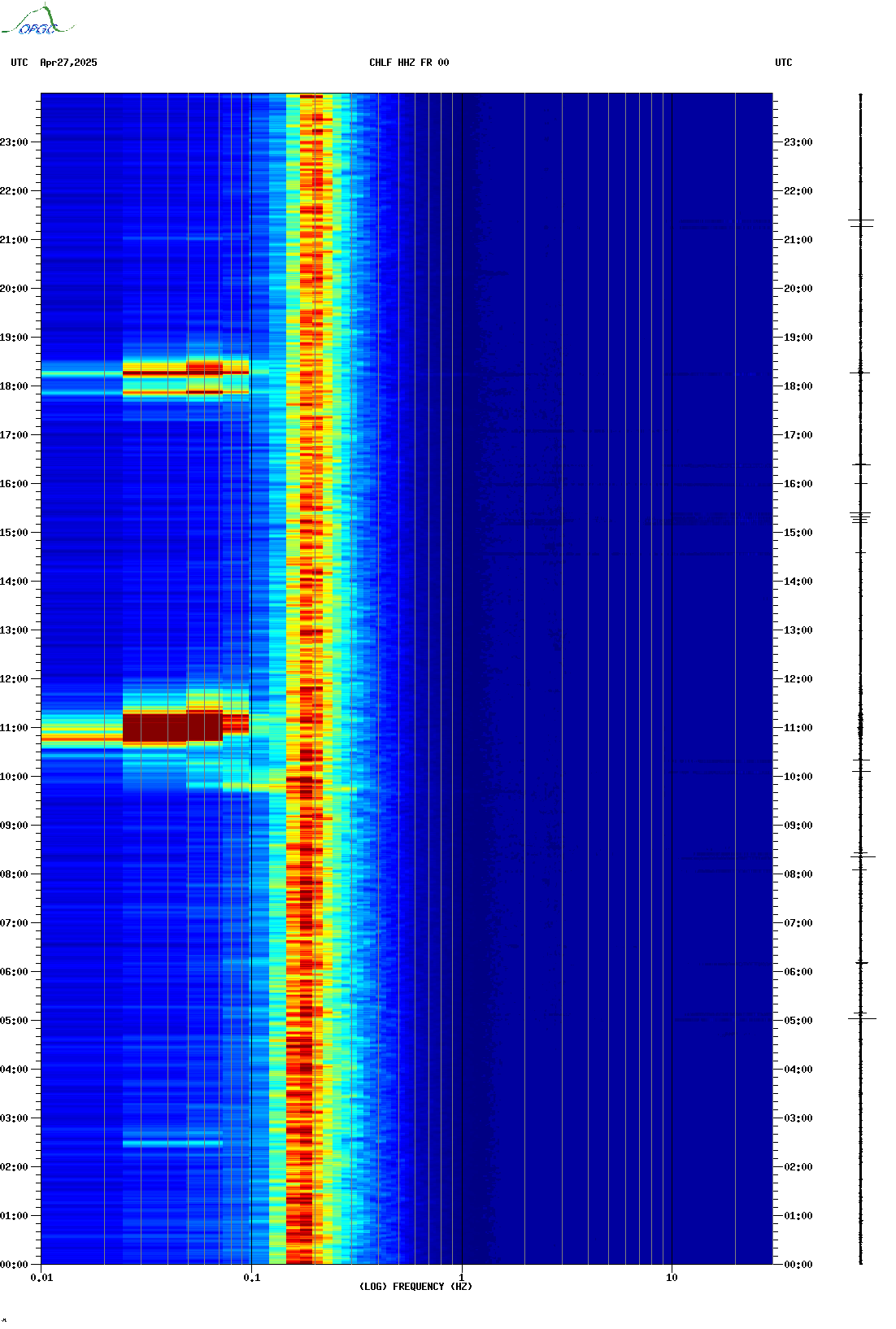Click 12:00 on the left time axis

(x=14, y=679)
